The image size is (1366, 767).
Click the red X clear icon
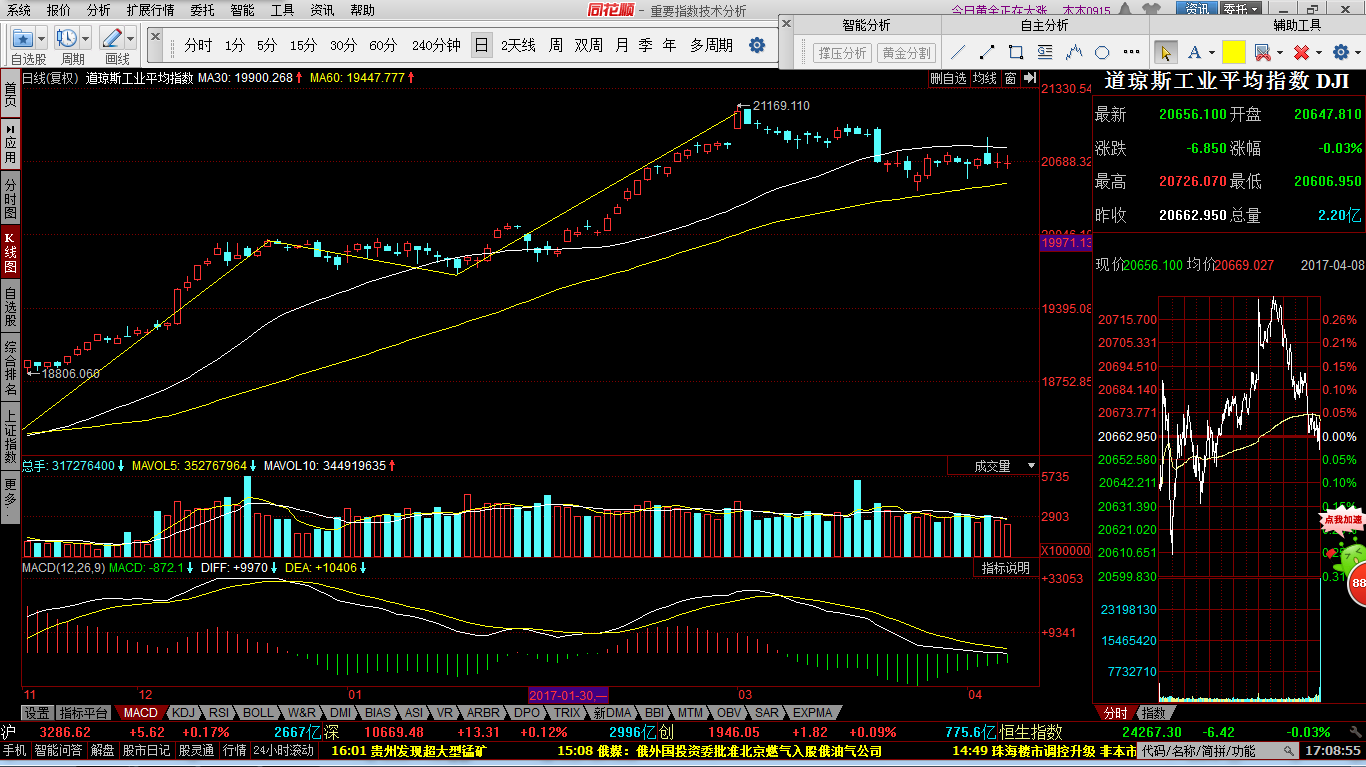click(x=1301, y=52)
